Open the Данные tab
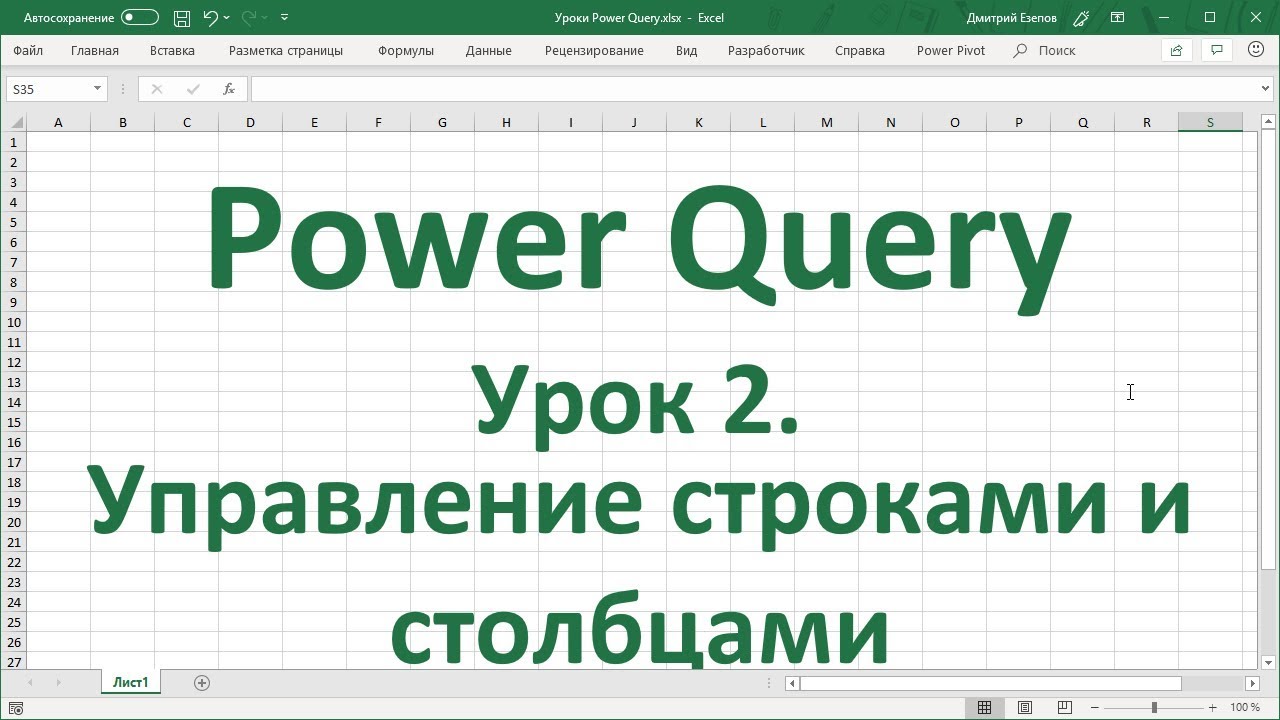This screenshot has width=1280, height=720. point(489,50)
